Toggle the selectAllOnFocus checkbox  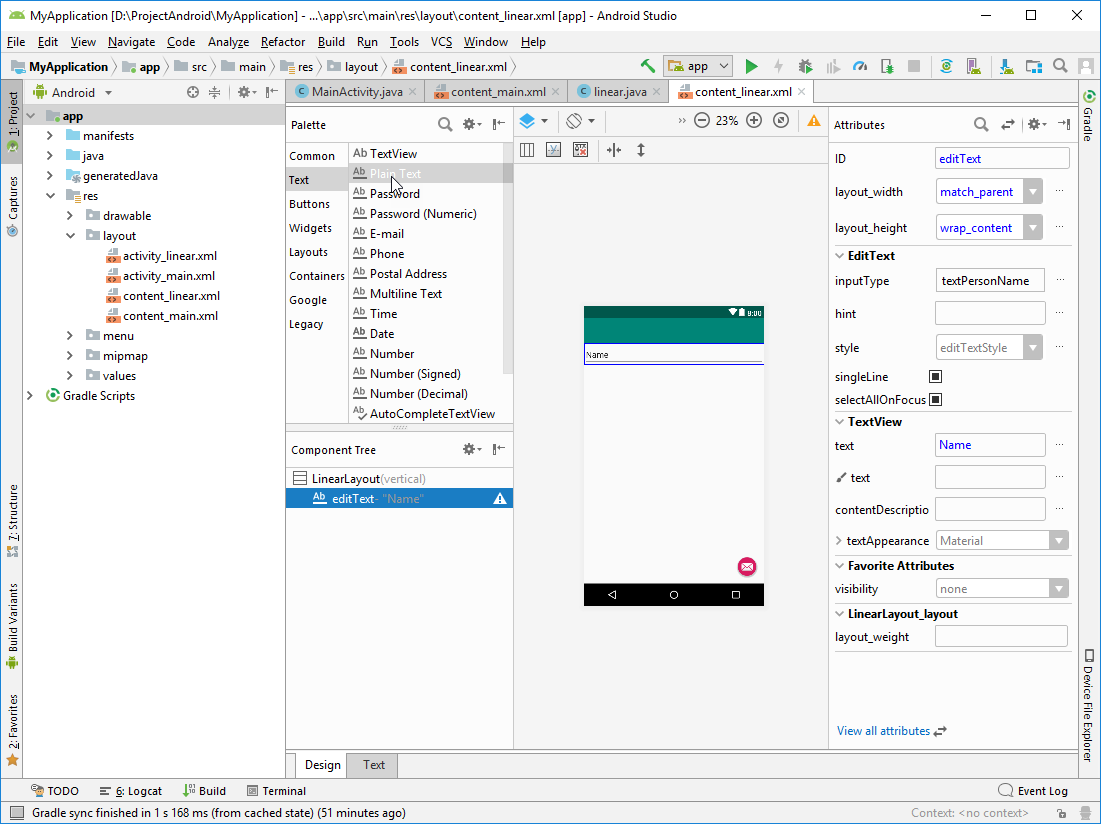pyautogui.click(x=935, y=399)
